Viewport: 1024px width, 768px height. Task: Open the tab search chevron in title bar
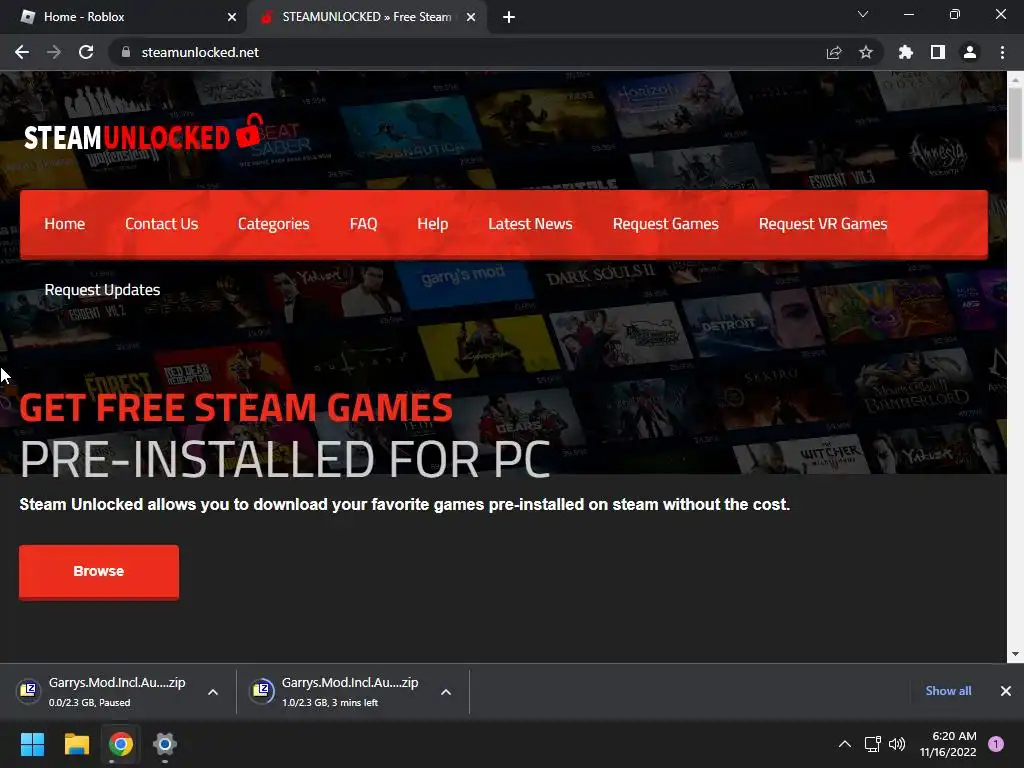coord(863,14)
